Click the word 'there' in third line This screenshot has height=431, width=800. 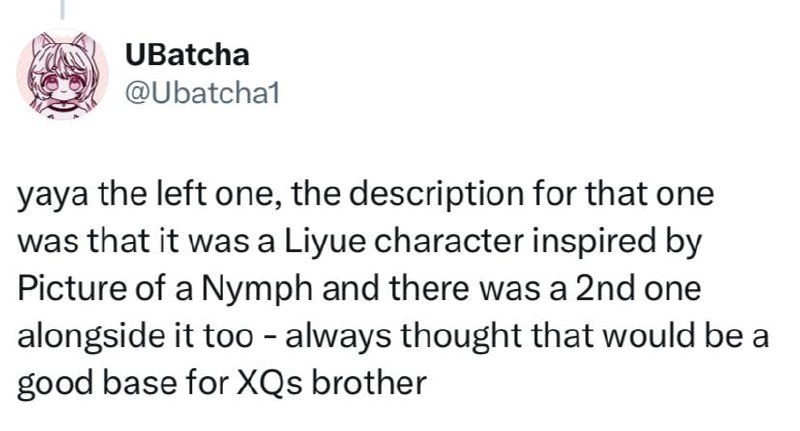pos(431,289)
